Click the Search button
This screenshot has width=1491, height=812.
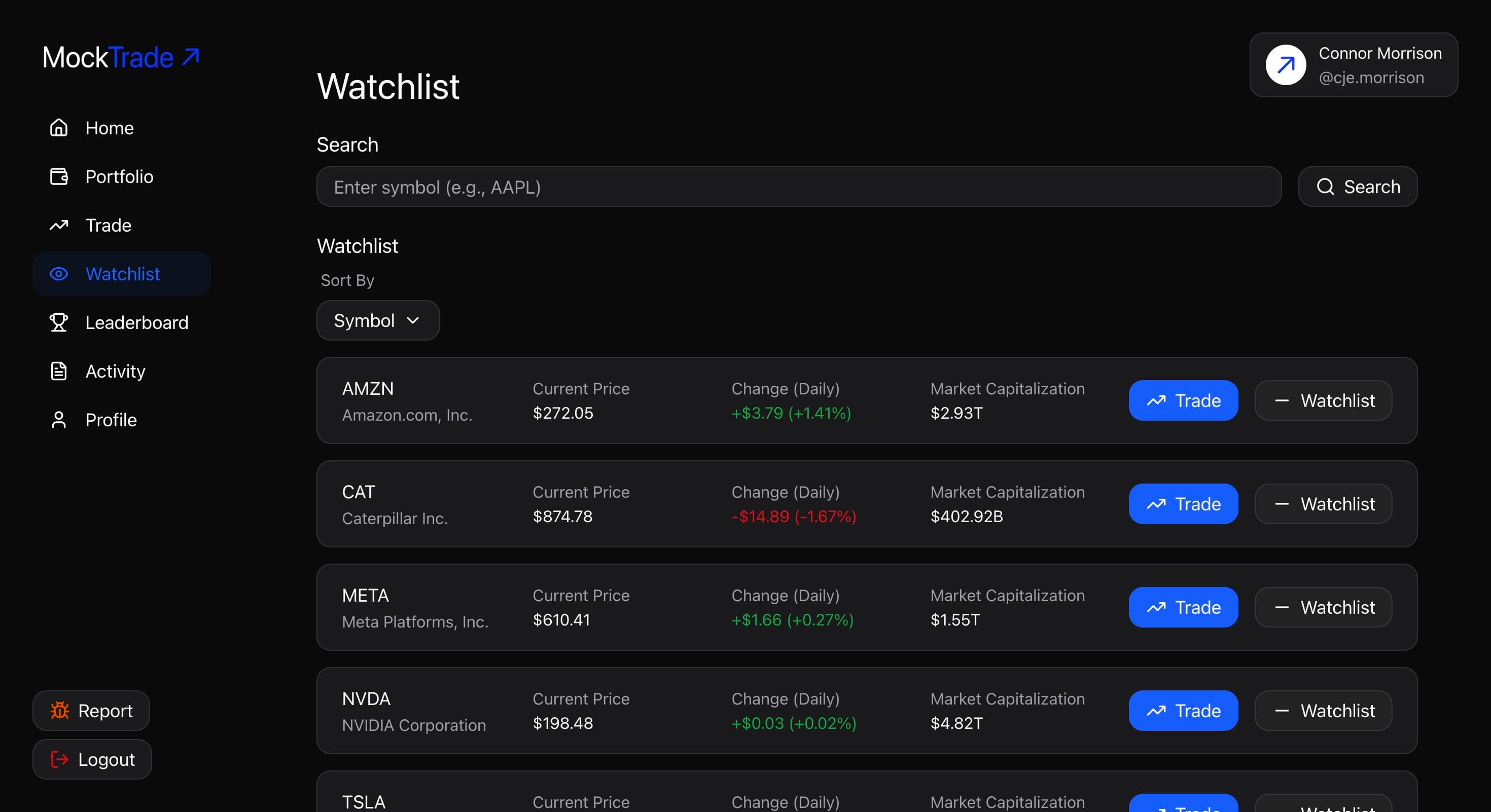(x=1358, y=187)
